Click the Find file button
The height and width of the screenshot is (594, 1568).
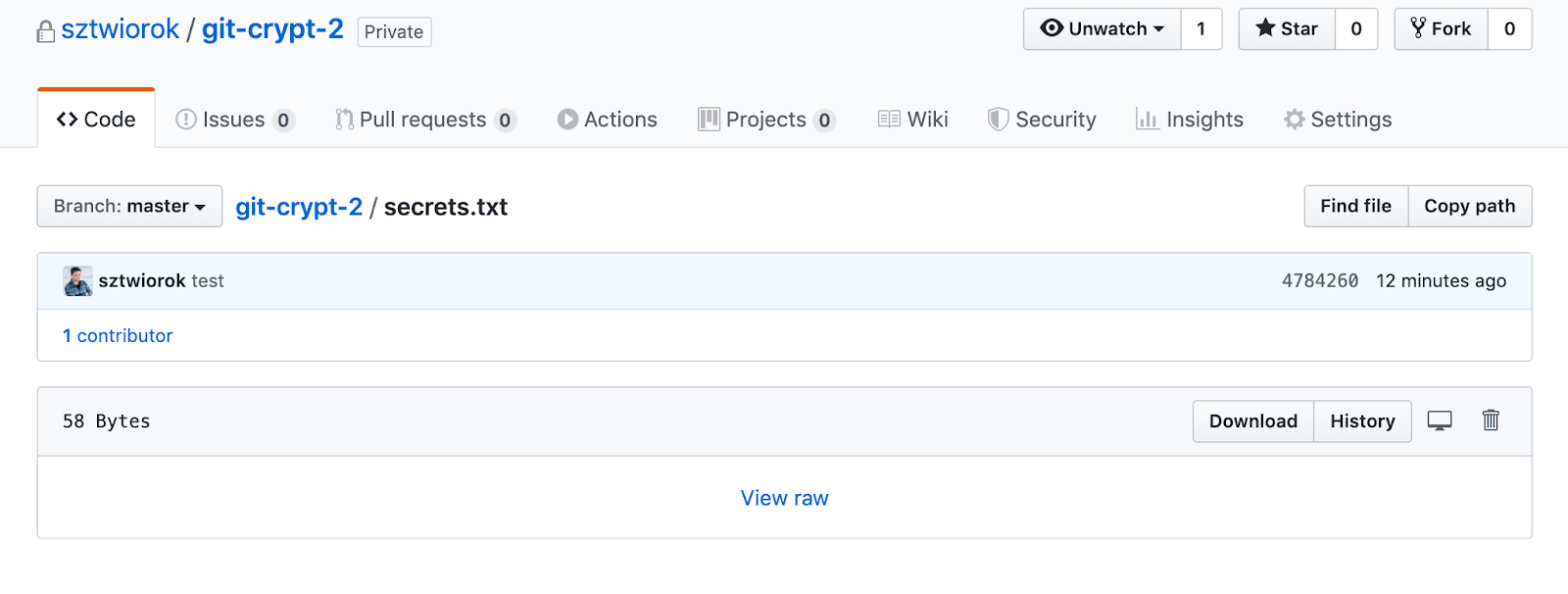(x=1355, y=206)
